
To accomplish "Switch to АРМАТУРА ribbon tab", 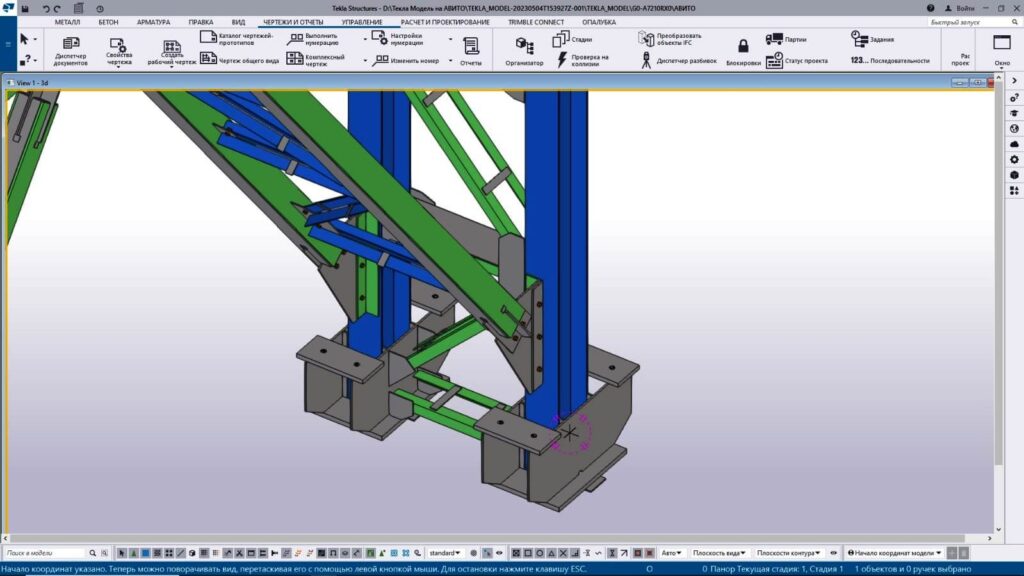I will tap(153, 22).
